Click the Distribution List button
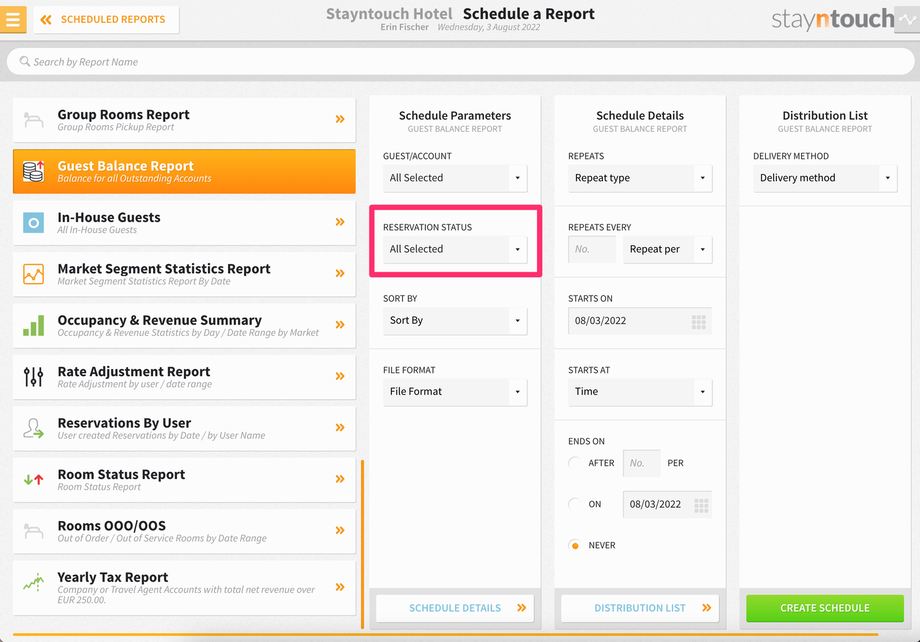 click(x=640, y=608)
